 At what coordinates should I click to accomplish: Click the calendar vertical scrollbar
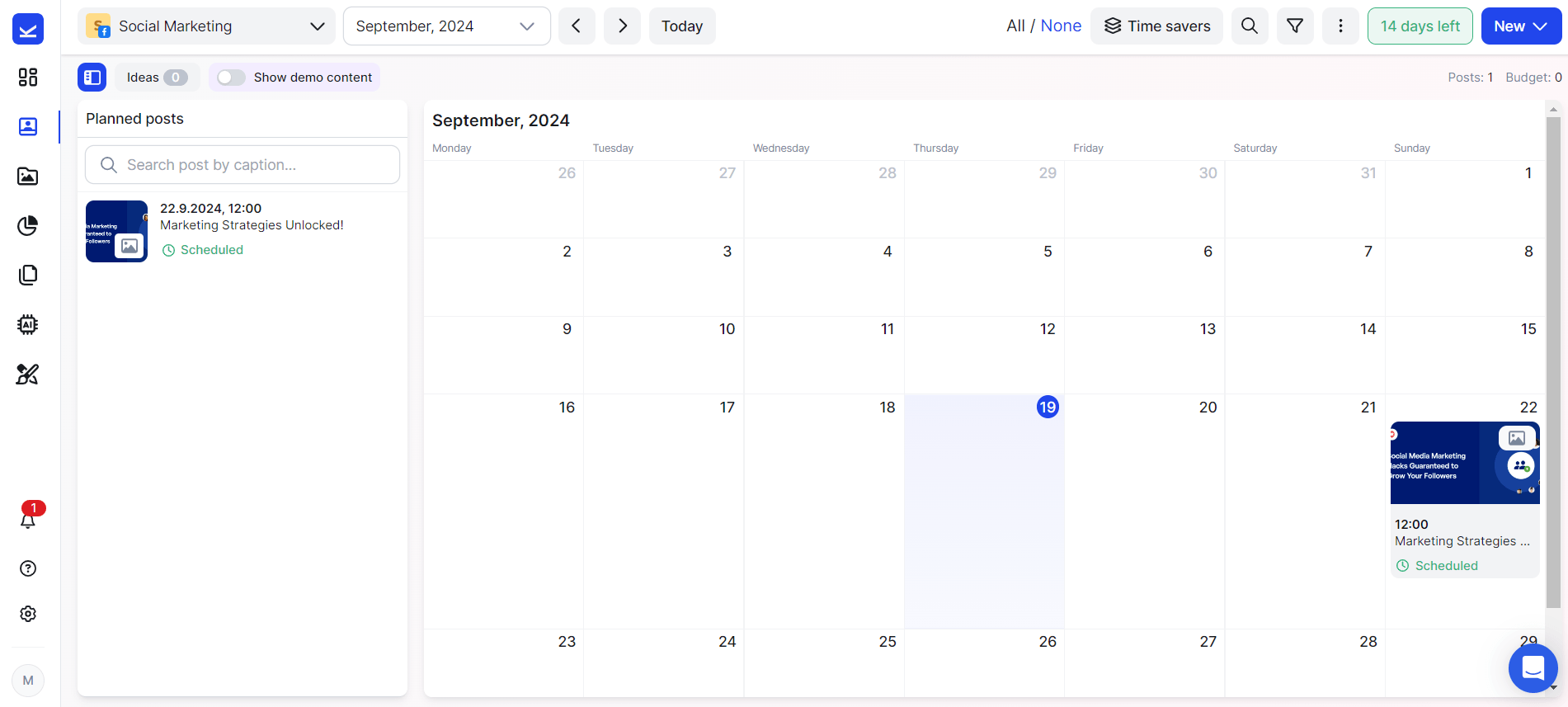[1553, 363]
